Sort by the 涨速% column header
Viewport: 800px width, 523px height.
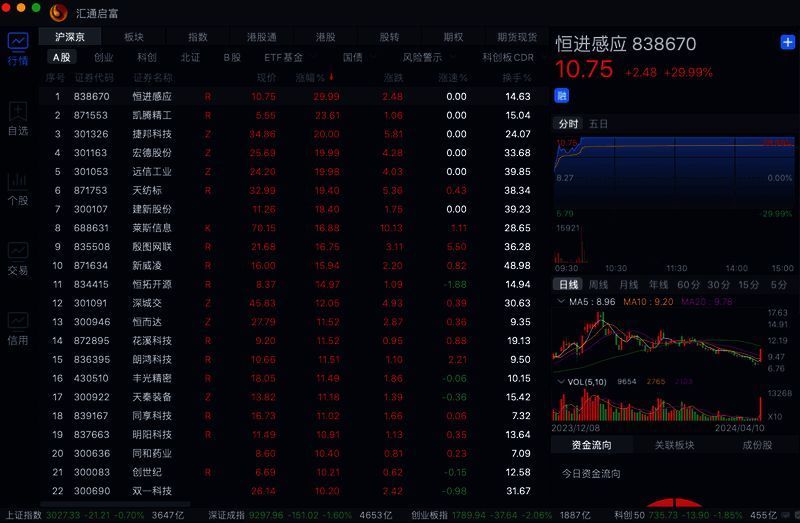click(x=453, y=78)
